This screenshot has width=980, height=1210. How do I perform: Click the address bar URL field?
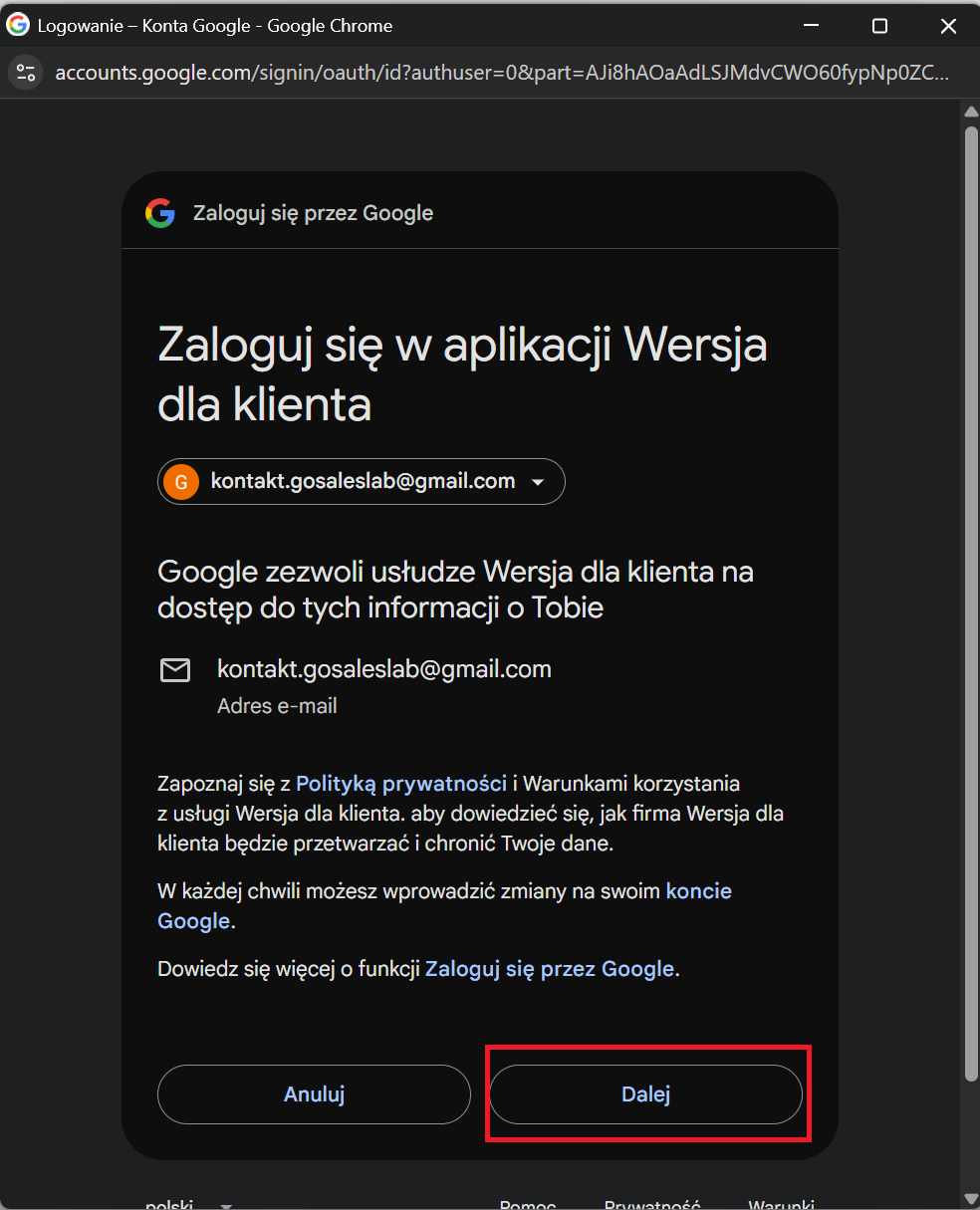(502, 73)
